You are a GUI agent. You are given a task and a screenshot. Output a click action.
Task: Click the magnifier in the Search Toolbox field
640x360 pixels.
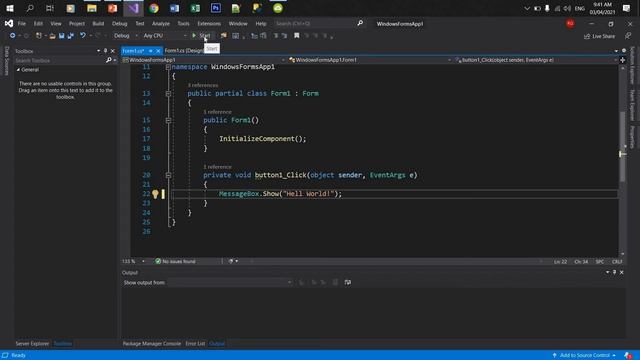coord(109,60)
